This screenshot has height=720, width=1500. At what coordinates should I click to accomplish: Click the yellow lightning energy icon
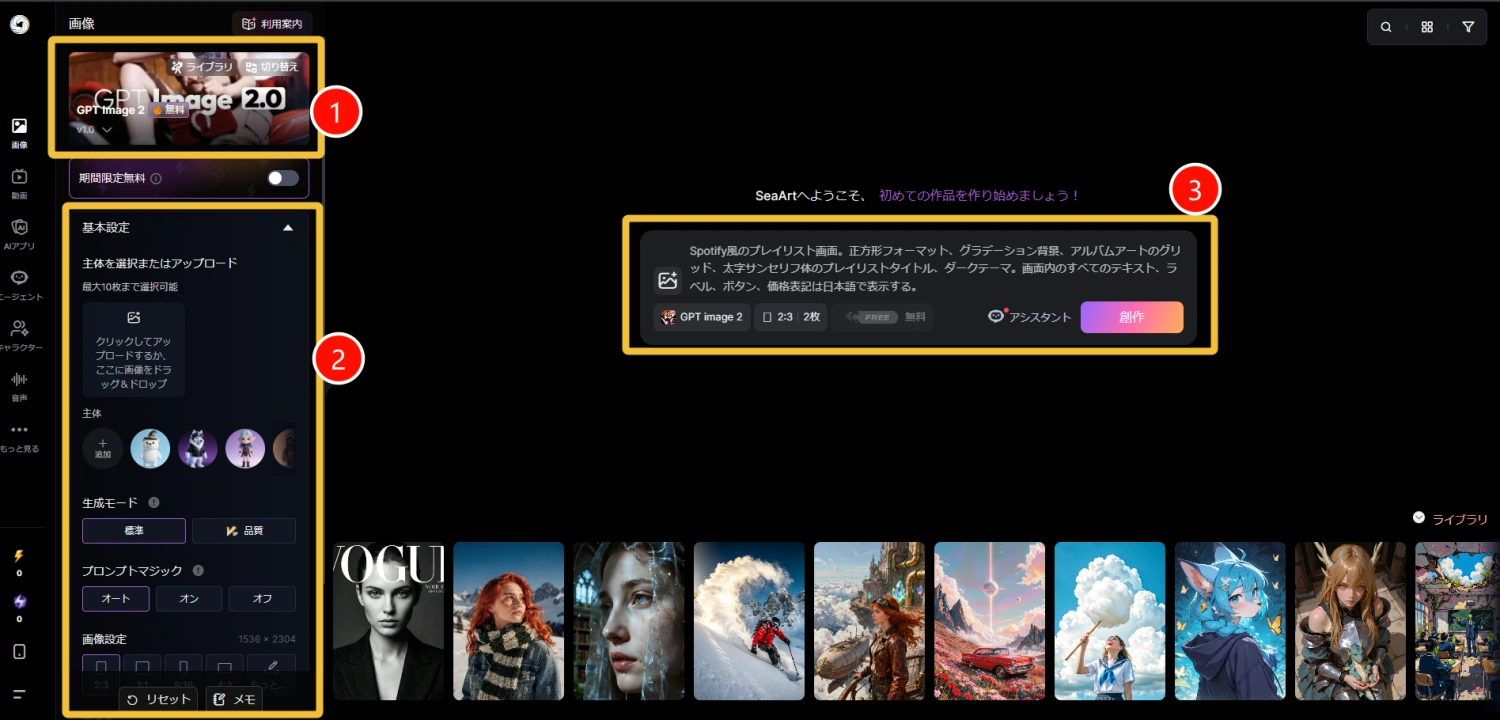coord(19,556)
